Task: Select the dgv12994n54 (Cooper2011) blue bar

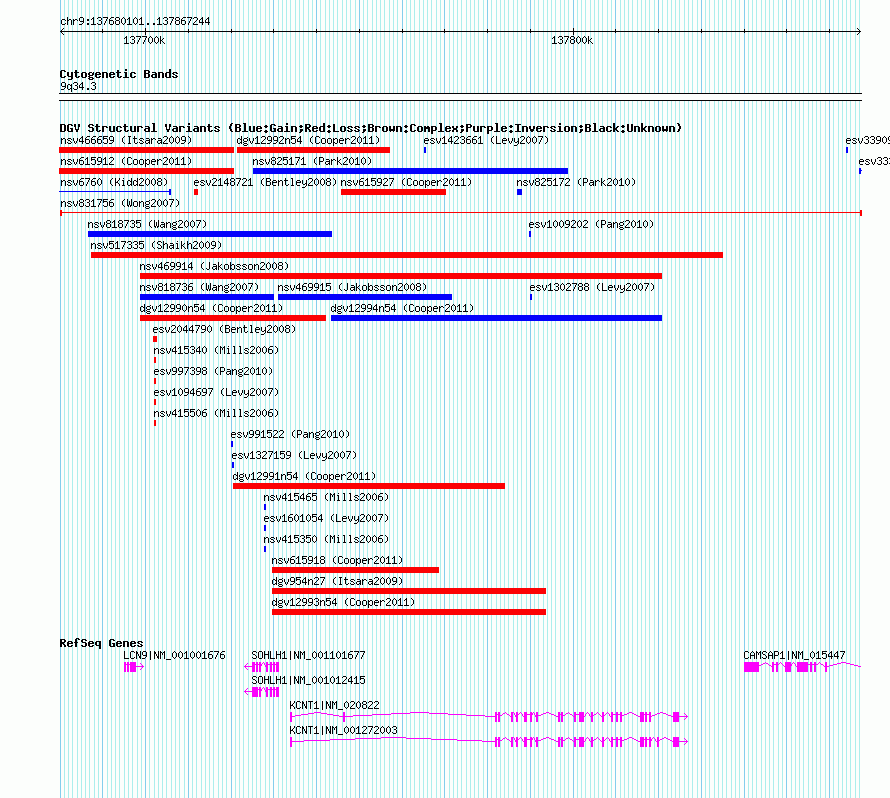Action: click(x=497, y=318)
